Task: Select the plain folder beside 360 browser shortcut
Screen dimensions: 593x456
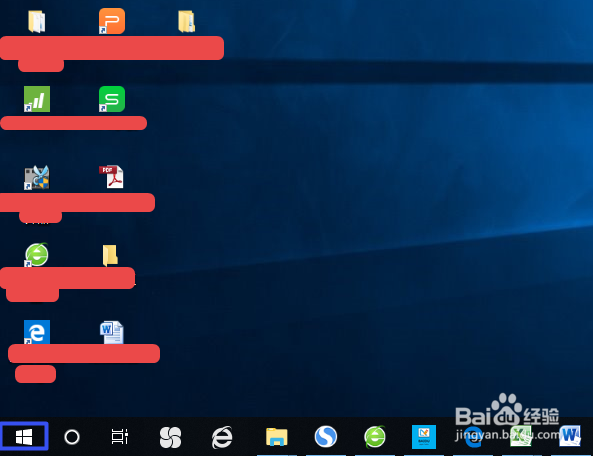Action: [110, 255]
